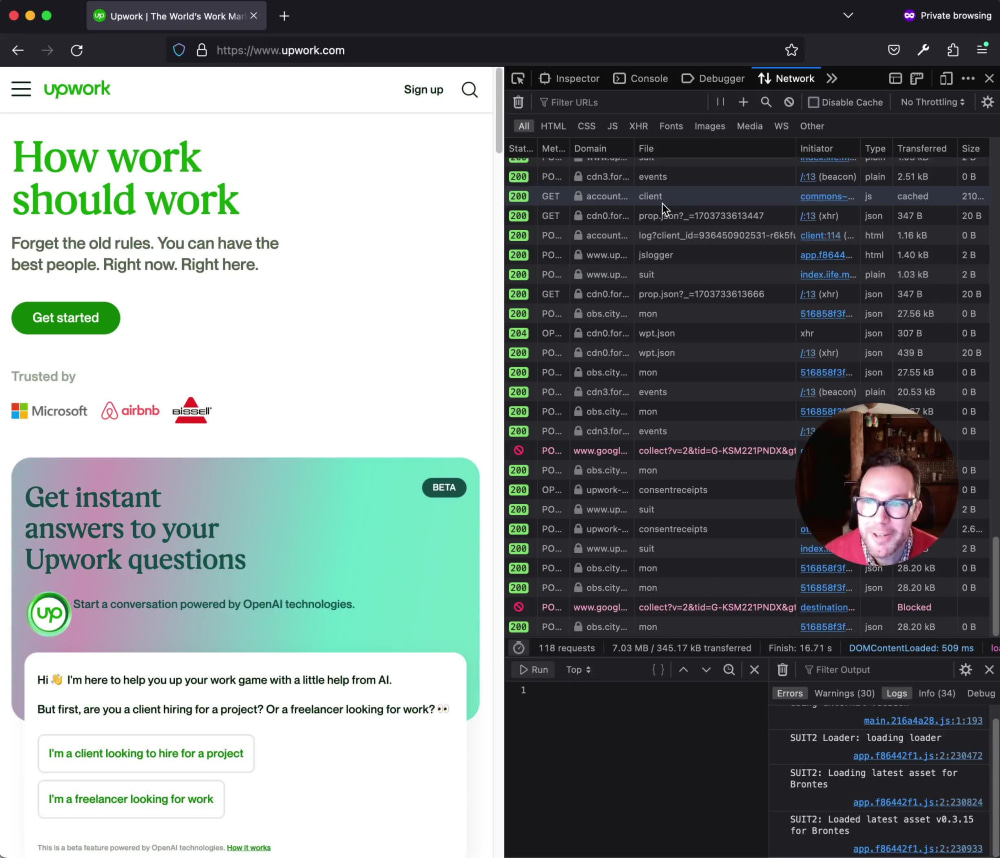
Task: Open network settings gear icon
Action: click(988, 102)
